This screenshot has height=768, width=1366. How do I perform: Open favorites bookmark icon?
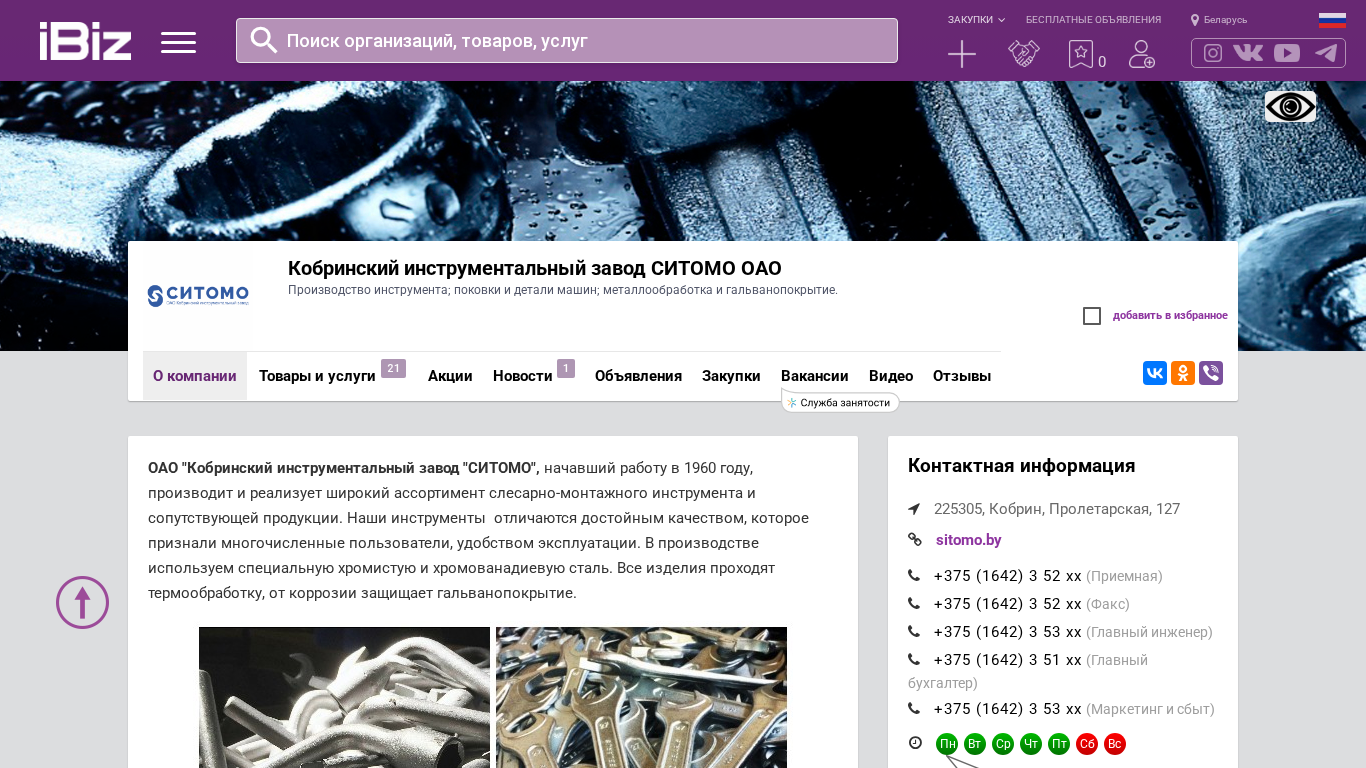pos(1080,54)
